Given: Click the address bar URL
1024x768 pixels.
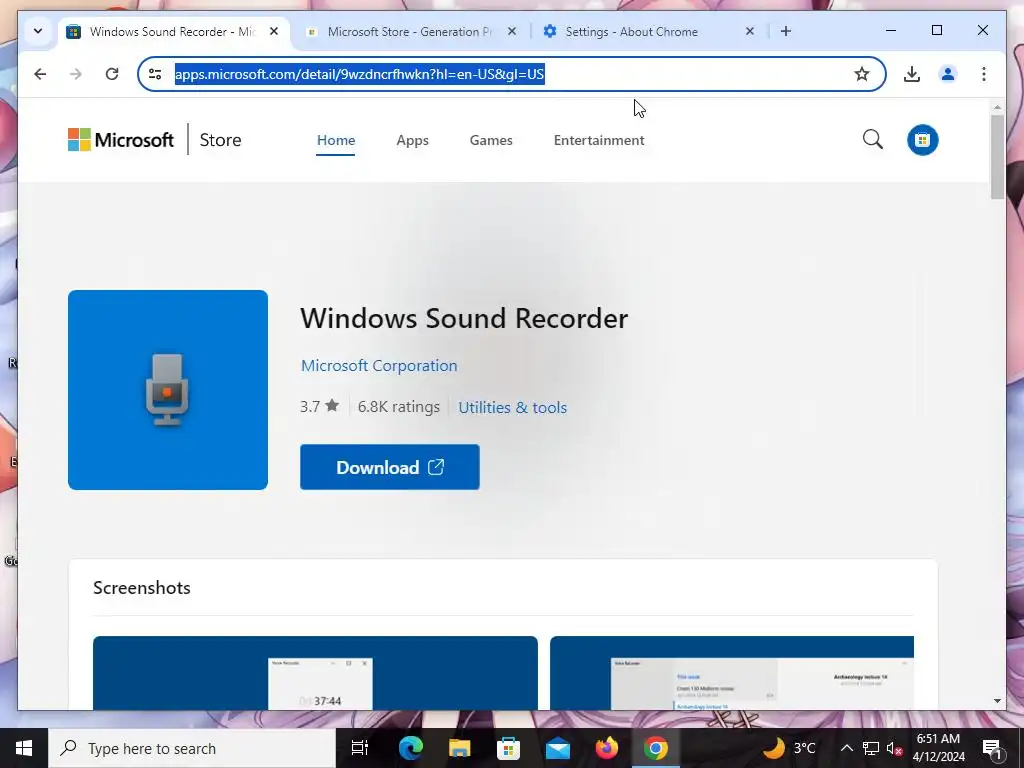Looking at the screenshot, I should pyautogui.click(x=359, y=74).
